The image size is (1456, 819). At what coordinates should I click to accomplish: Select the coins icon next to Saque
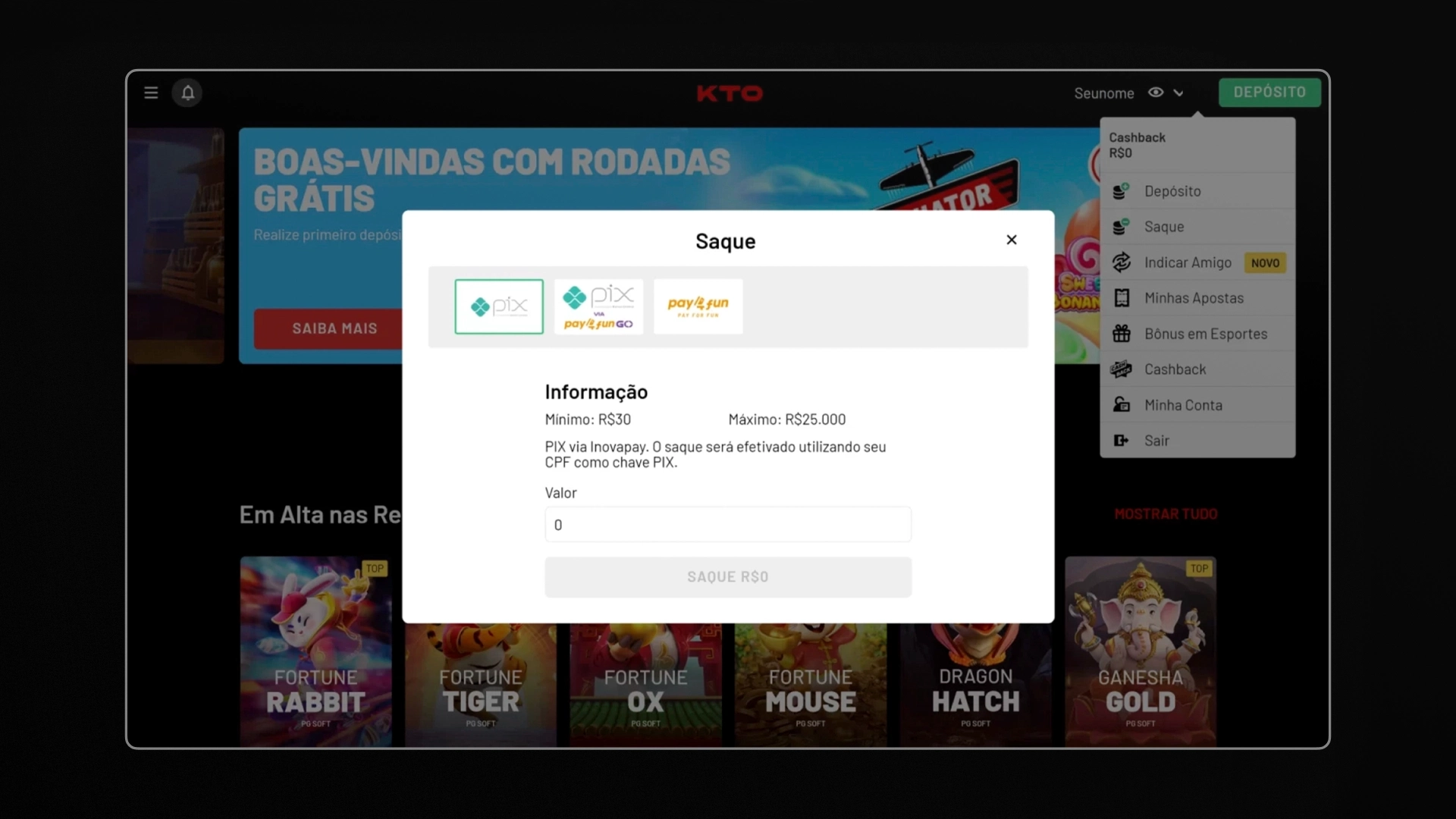(1121, 226)
